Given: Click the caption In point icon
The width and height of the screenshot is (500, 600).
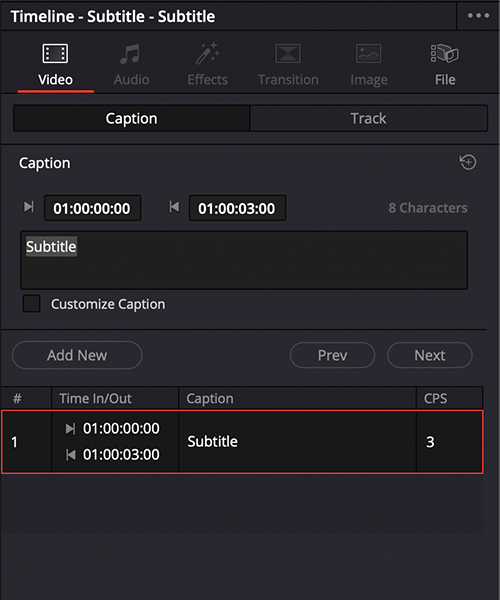Looking at the screenshot, I should pyautogui.click(x=29, y=207).
